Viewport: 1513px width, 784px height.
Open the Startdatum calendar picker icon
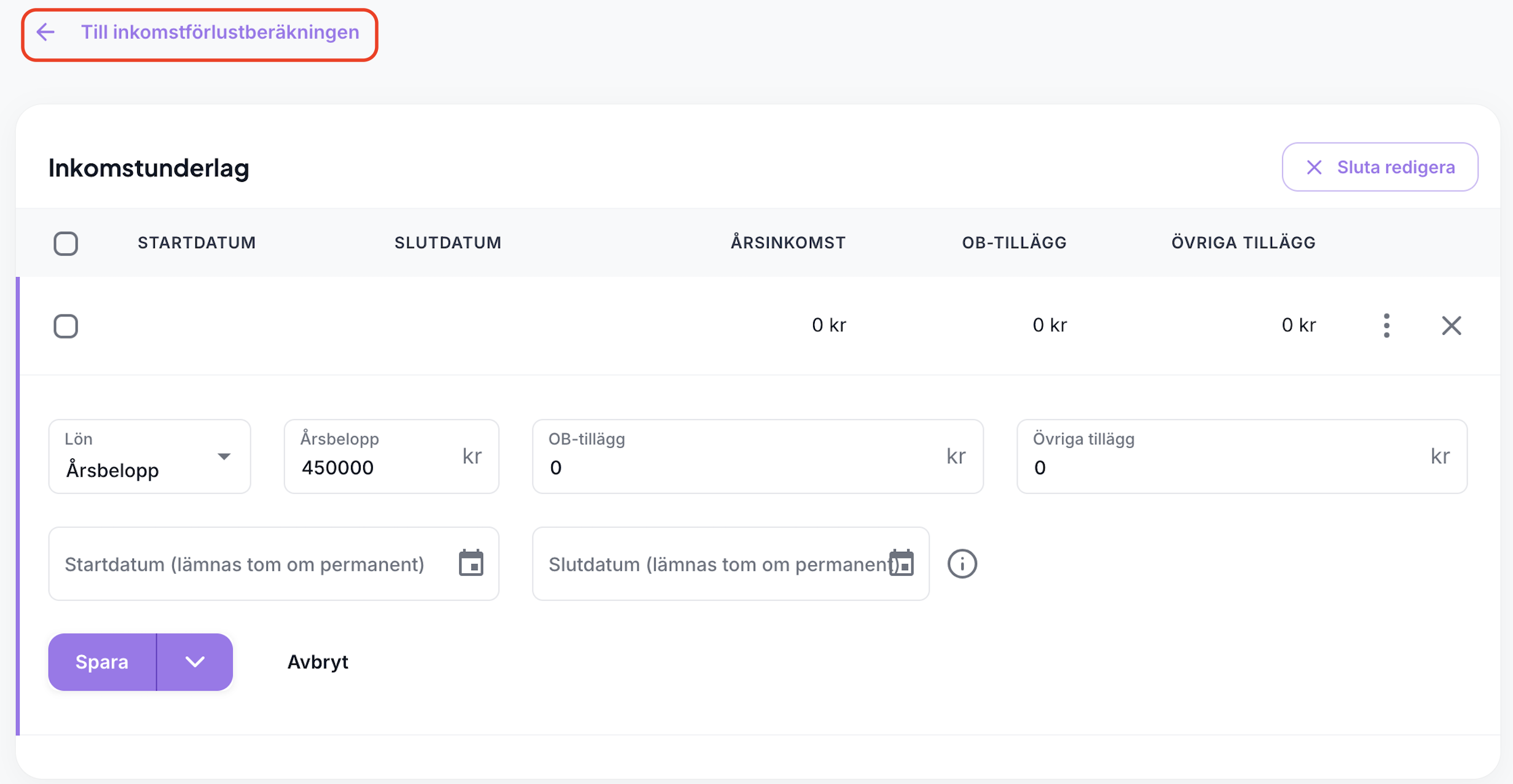pyautogui.click(x=471, y=563)
